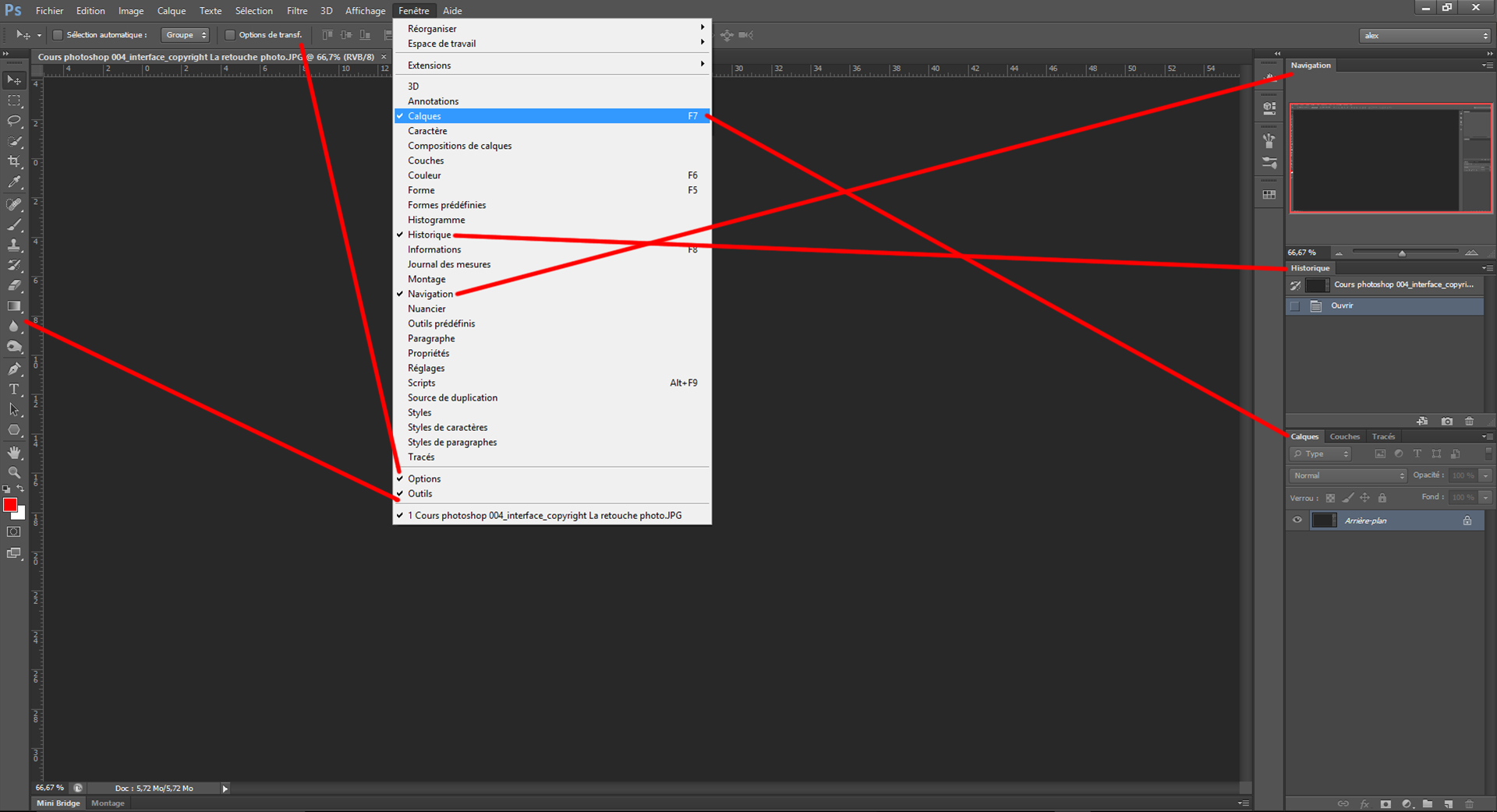This screenshot has width=1497, height=812.
Task: Choose Calques in the Fenêtre menu
Action: point(552,116)
